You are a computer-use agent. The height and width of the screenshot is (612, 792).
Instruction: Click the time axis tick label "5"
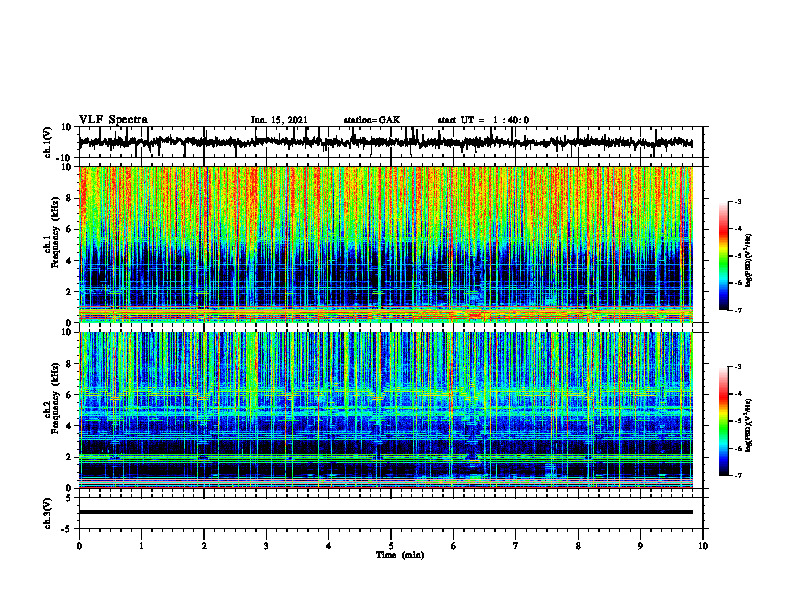[x=391, y=546]
